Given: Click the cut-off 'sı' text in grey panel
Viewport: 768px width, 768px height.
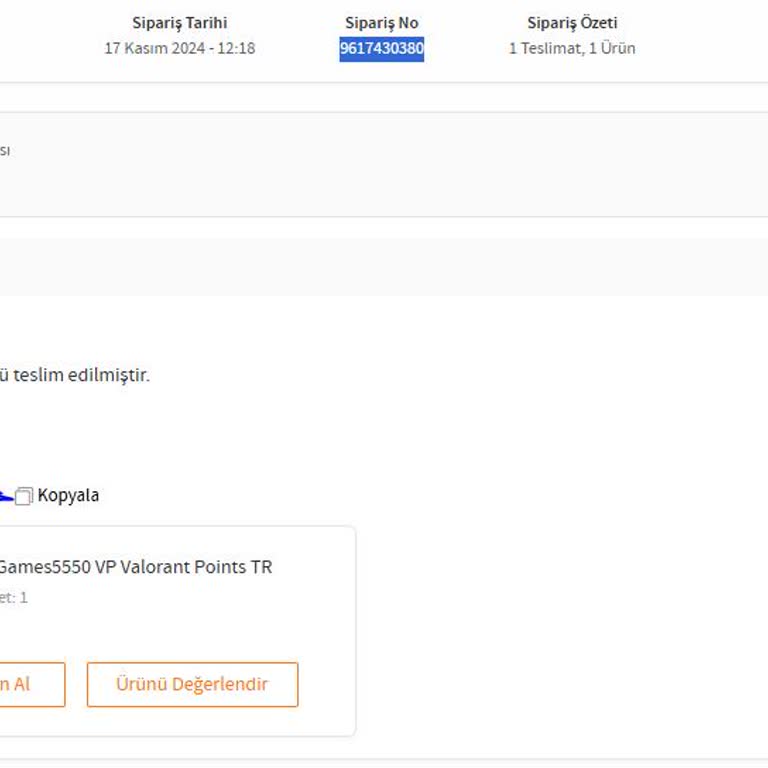Looking at the screenshot, I should 5,151.
